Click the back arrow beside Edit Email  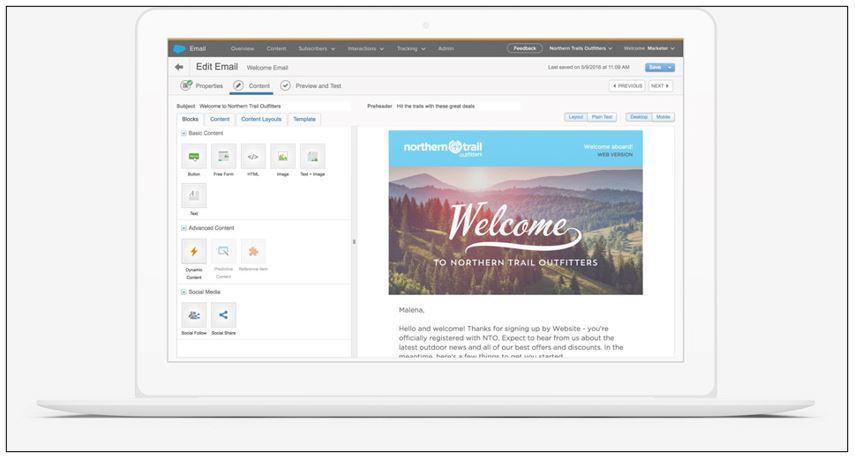[179, 67]
